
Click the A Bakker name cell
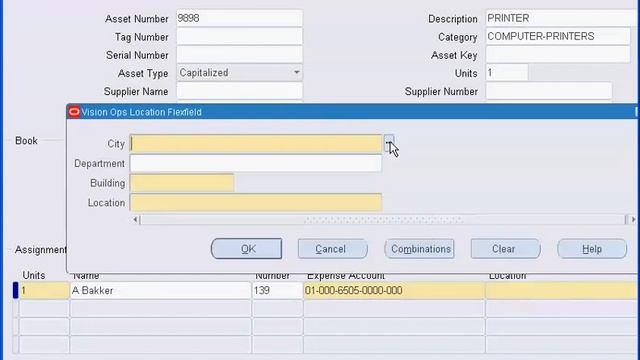160,291
